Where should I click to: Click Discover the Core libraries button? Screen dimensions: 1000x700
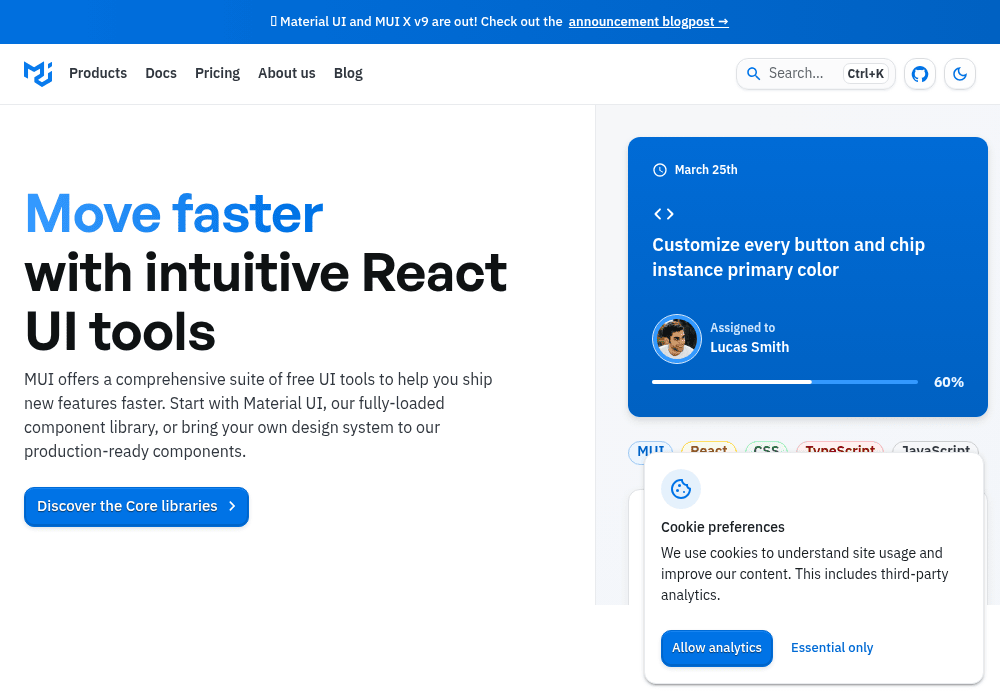136,507
